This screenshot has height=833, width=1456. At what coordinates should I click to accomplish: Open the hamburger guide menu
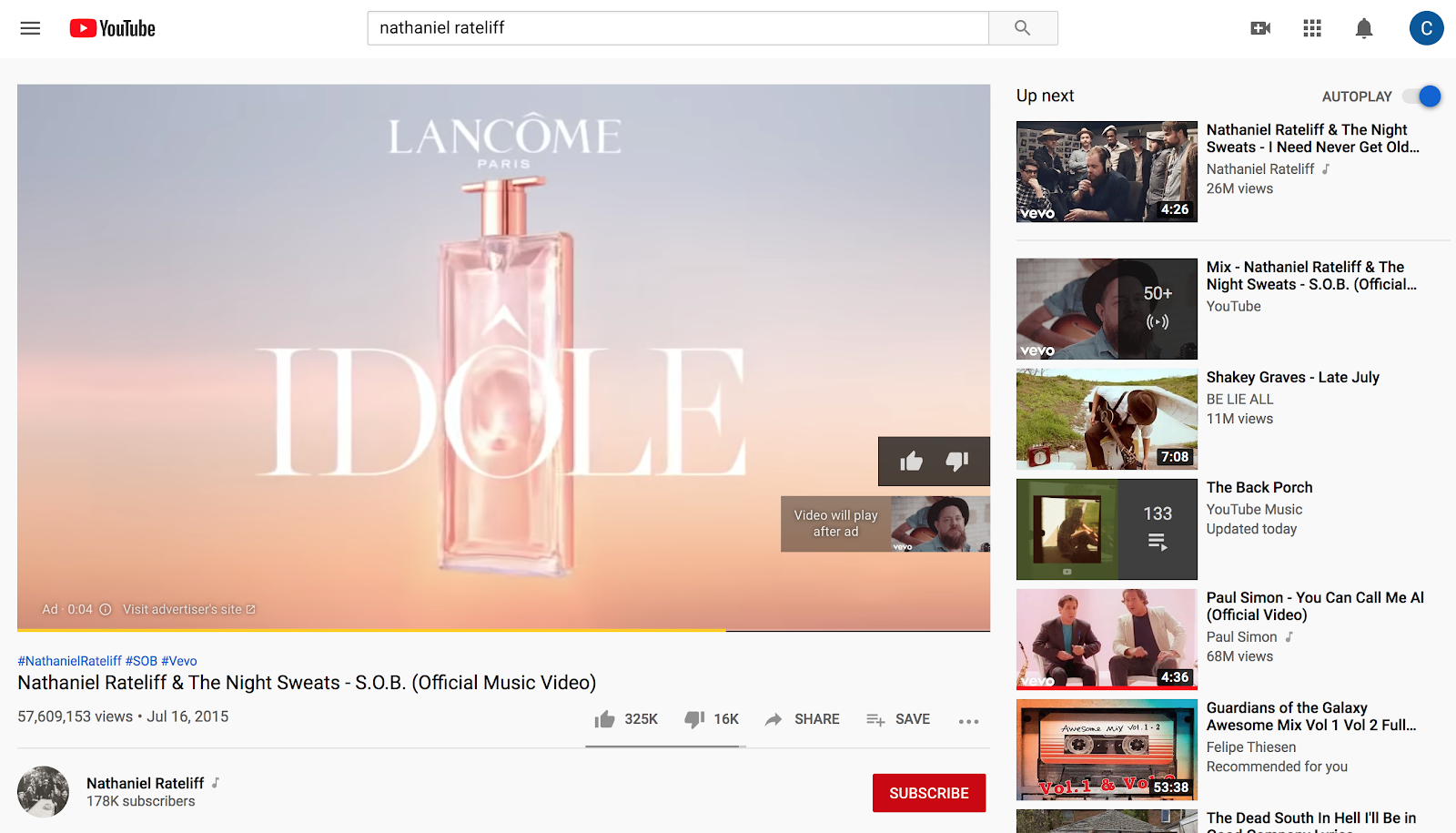coord(30,28)
